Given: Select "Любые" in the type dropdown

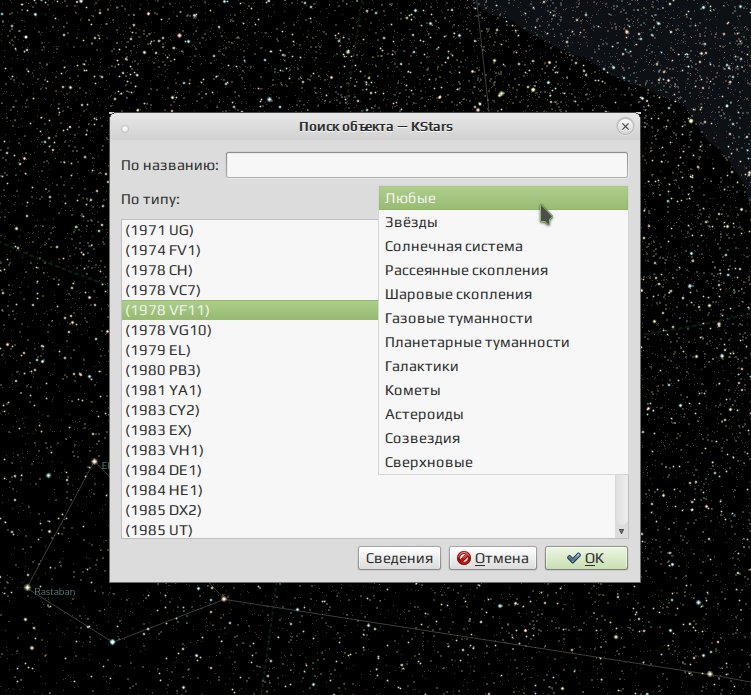Looking at the screenshot, I should click(x=503, y=198).
